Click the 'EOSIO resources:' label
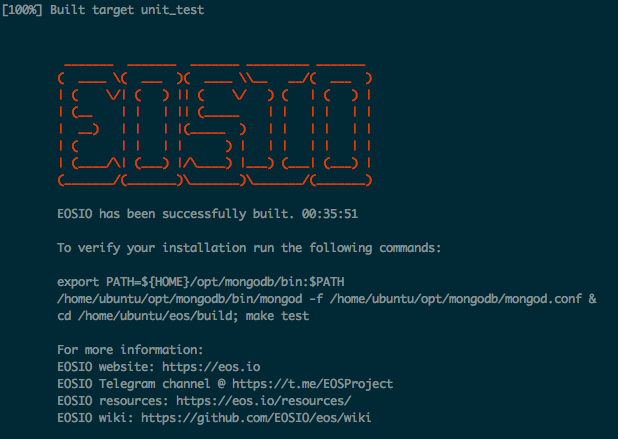 tap(113, 401)
